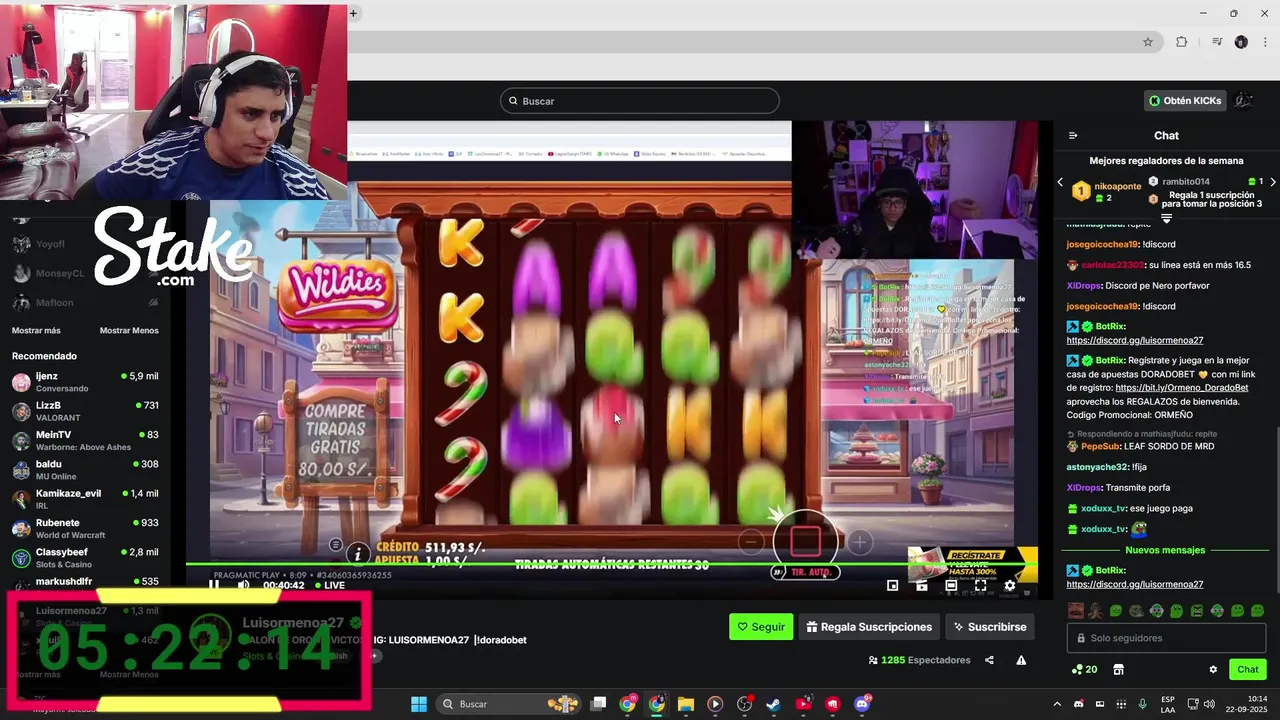Send message with green Chat button

click(1248, 670)
